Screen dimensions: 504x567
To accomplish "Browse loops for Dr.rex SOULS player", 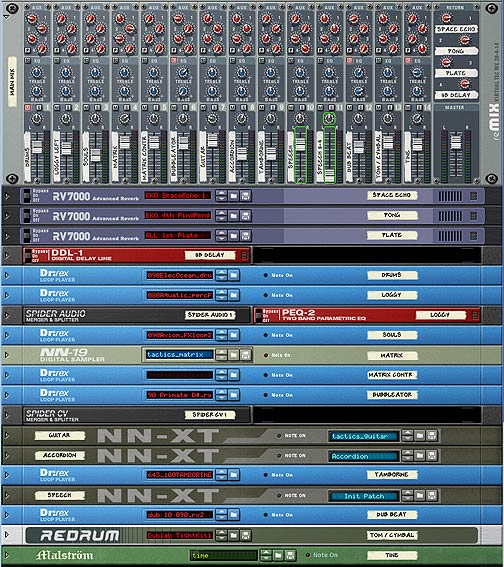I will [x=234, y=335].
